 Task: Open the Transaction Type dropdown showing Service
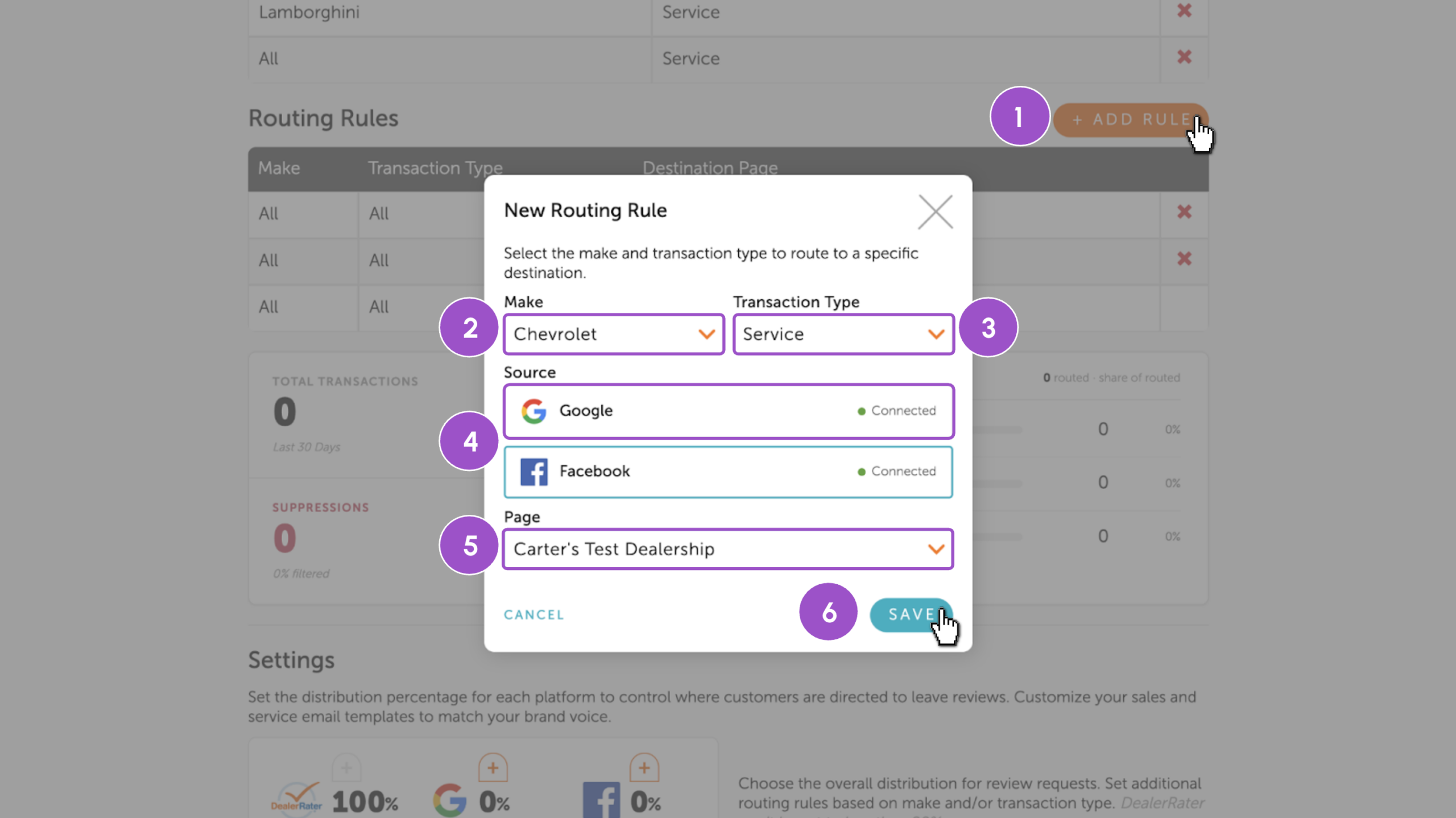pos(843,334)
